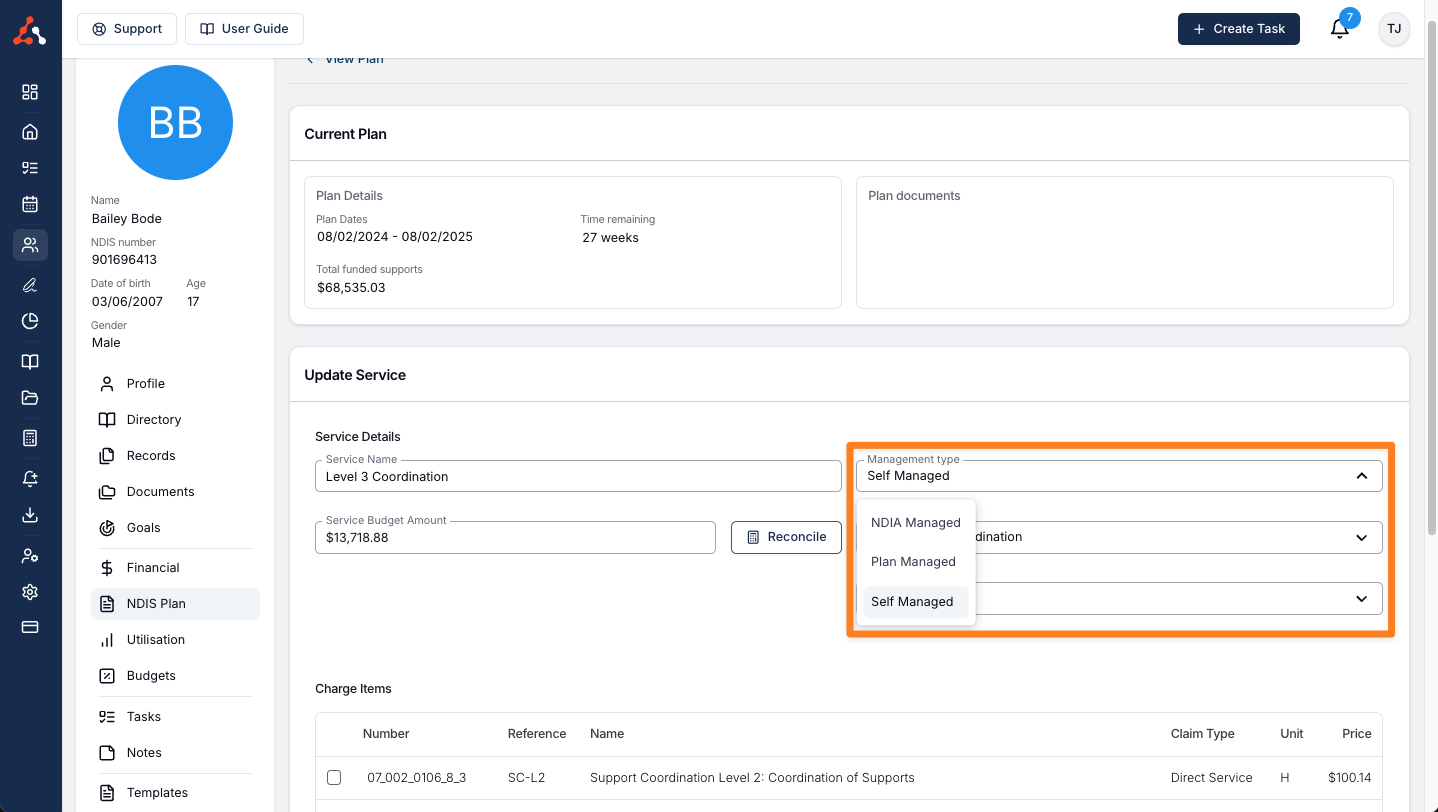Click the notifications bell icon
1438x812 pixels.
tap(1340, 29)
